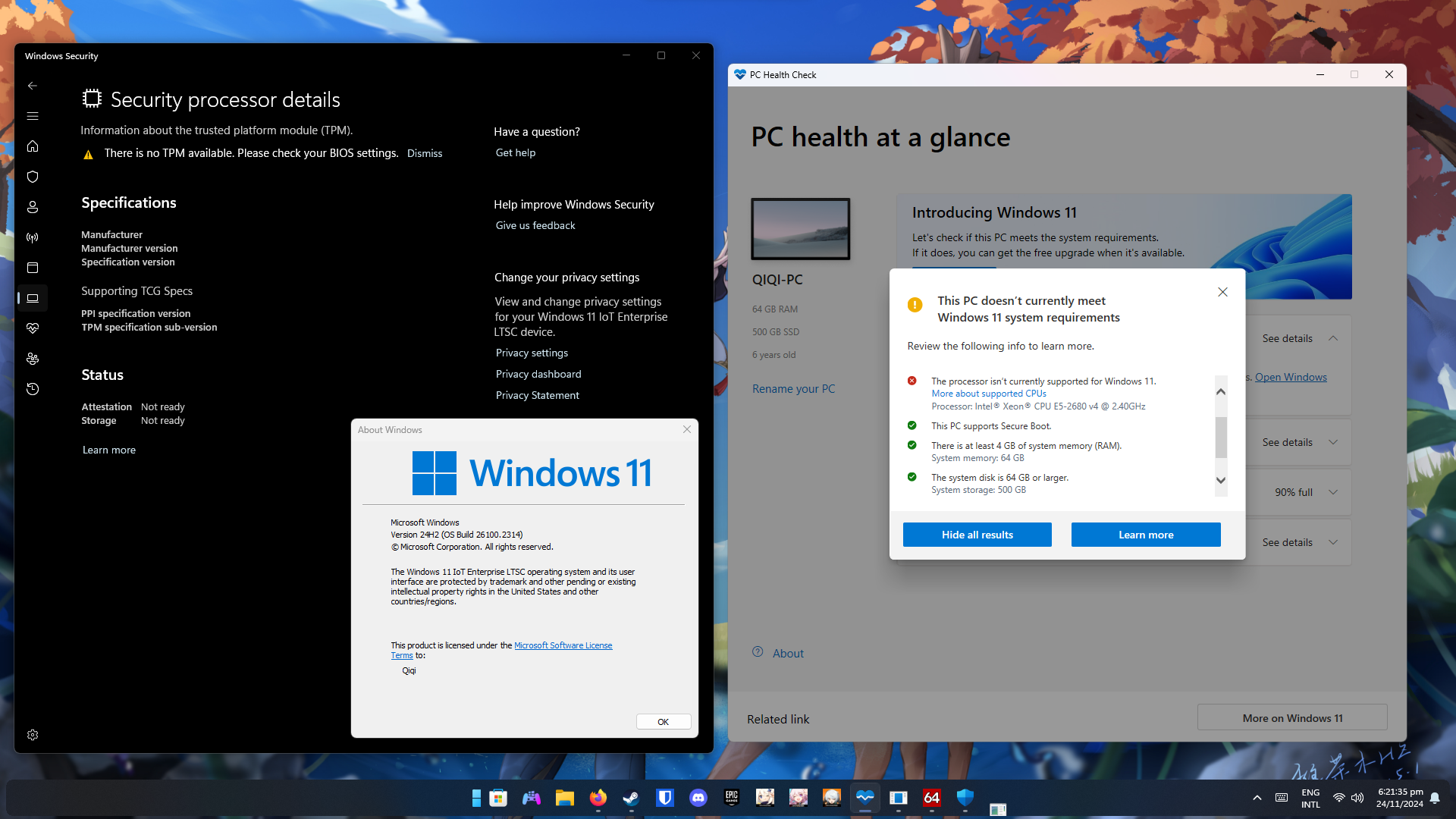The width and height of the screenshot is (1456, 819).
Task: Click Open Windows link in Health Check
Action: (x=1291, y=377)
